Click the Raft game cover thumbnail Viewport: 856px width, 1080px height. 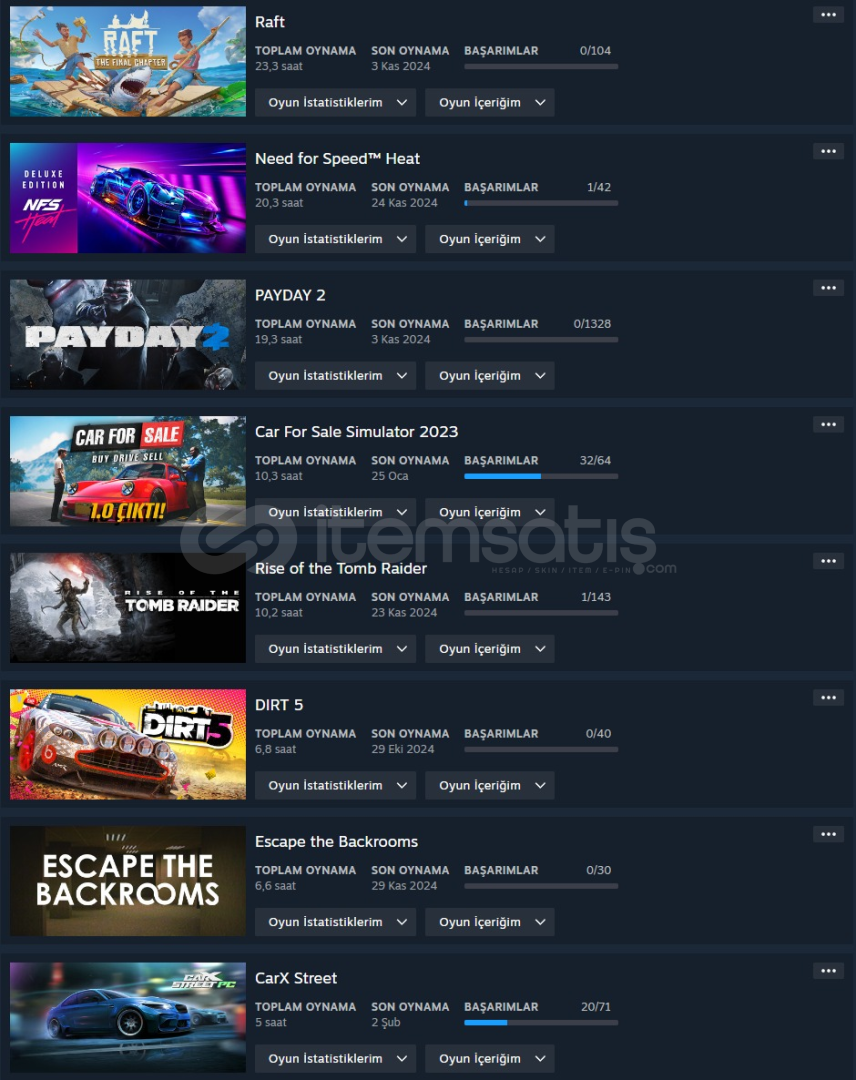tap(127, 61)
